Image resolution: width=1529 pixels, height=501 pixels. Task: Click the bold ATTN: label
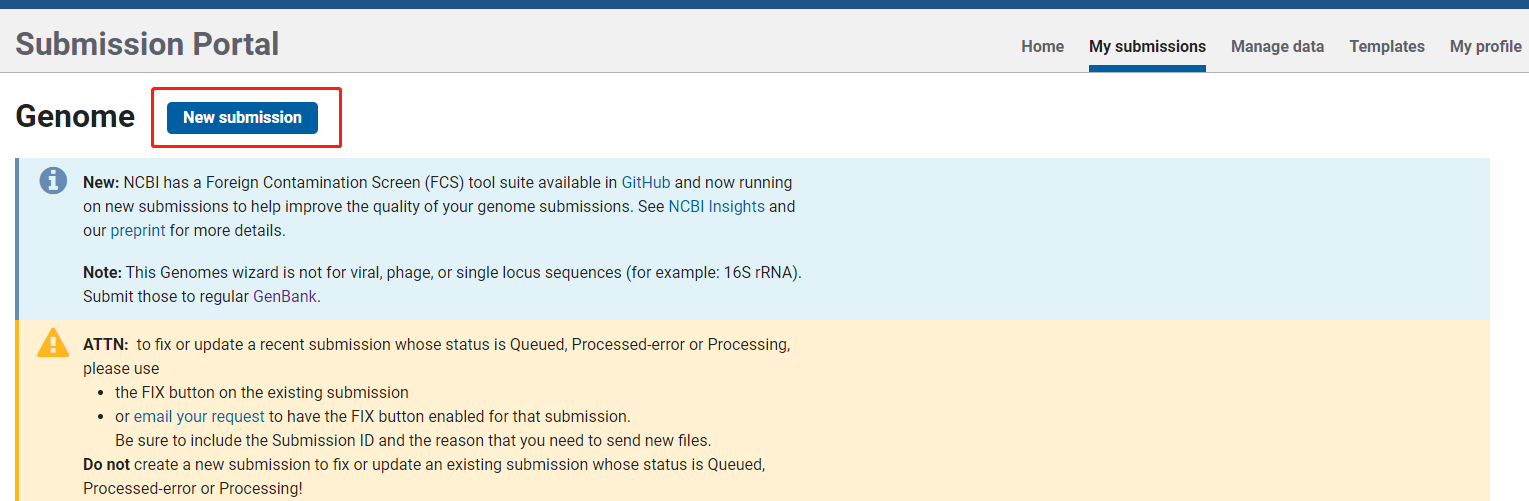point(106,344)
